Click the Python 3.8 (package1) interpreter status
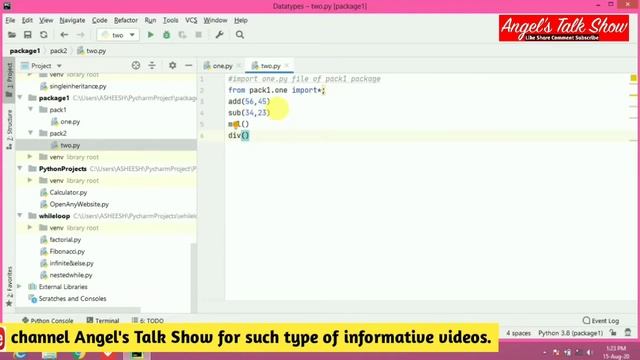The image size is (640, 360). click(570, 333)
